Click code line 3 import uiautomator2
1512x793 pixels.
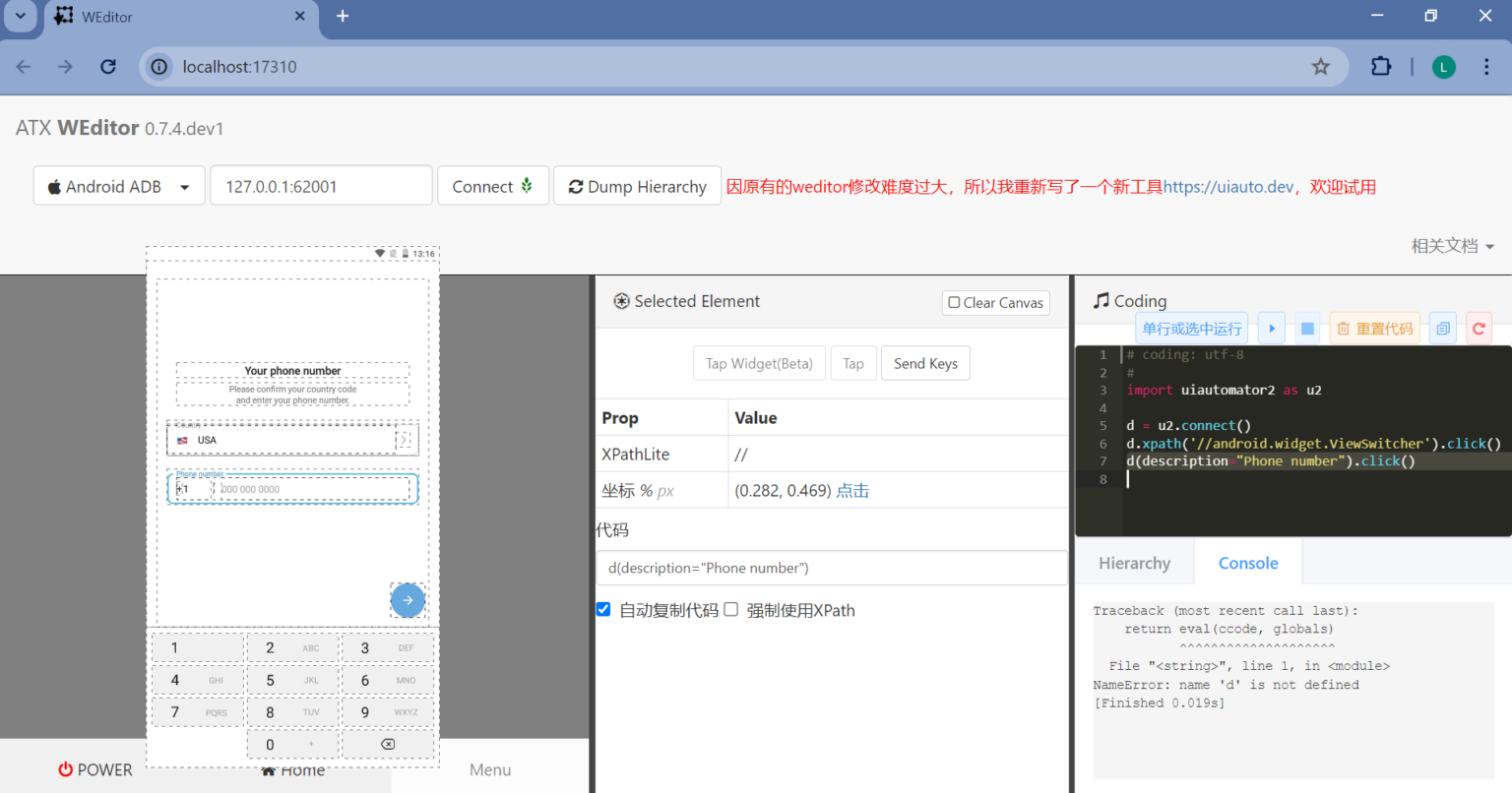1224,391
